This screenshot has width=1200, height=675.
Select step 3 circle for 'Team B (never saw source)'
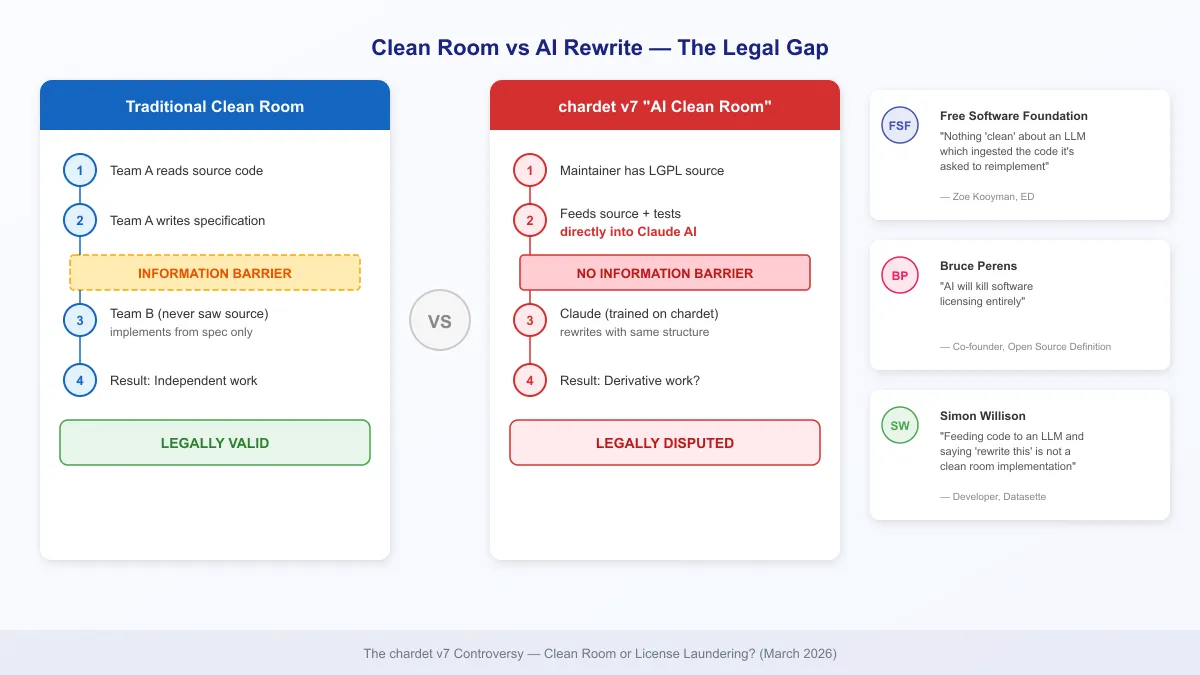point(80,320)
